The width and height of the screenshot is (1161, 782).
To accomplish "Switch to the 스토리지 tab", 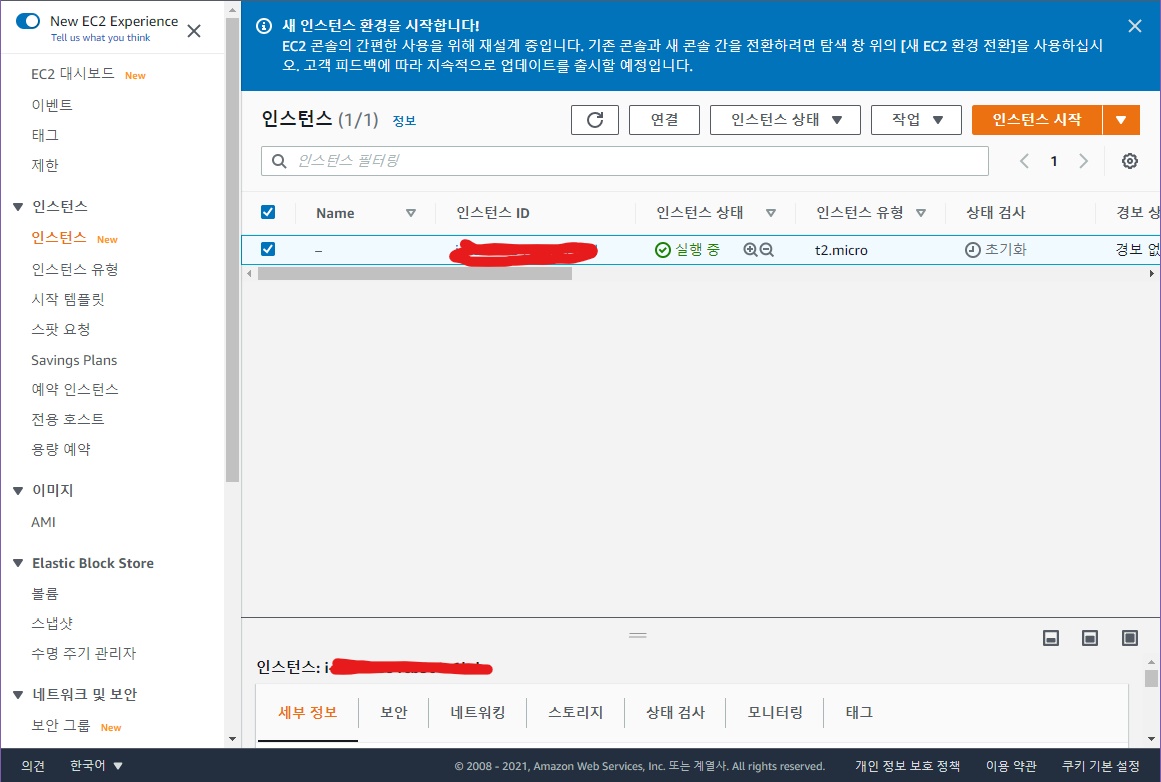I will (x=575, y=712).
